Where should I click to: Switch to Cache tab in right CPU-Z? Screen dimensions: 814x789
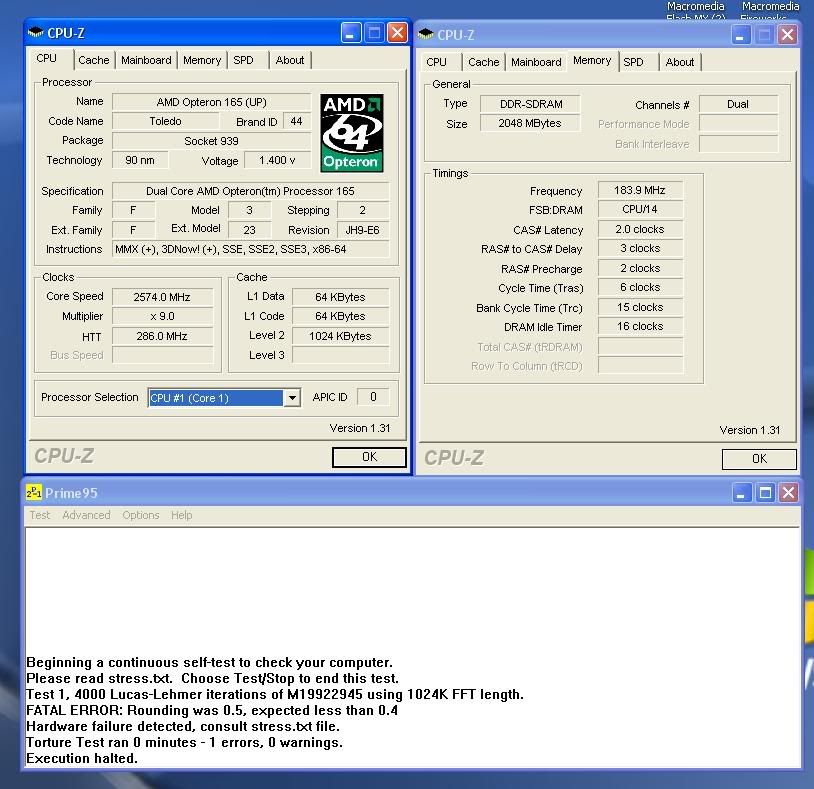click(x=483, y=62)
